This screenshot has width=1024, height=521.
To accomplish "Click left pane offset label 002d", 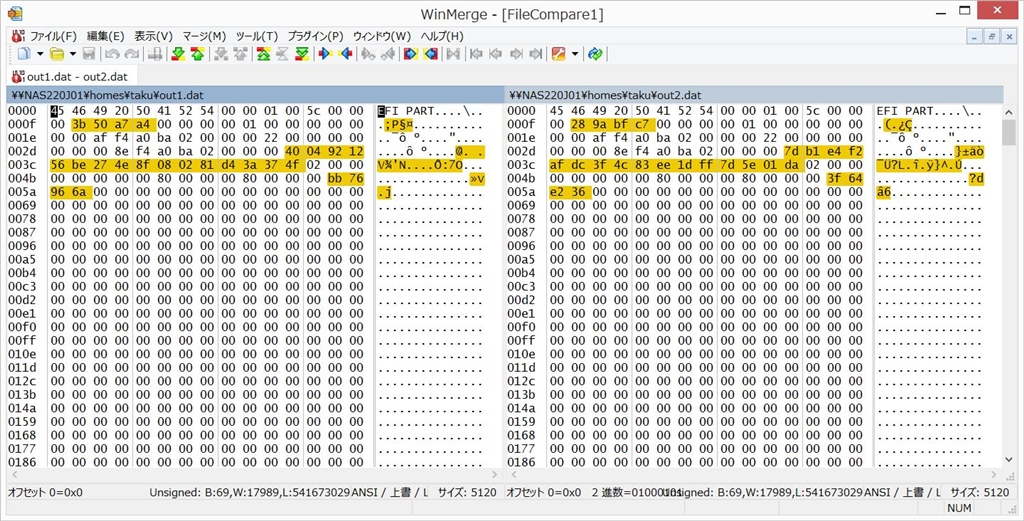I will pos(22,151).
